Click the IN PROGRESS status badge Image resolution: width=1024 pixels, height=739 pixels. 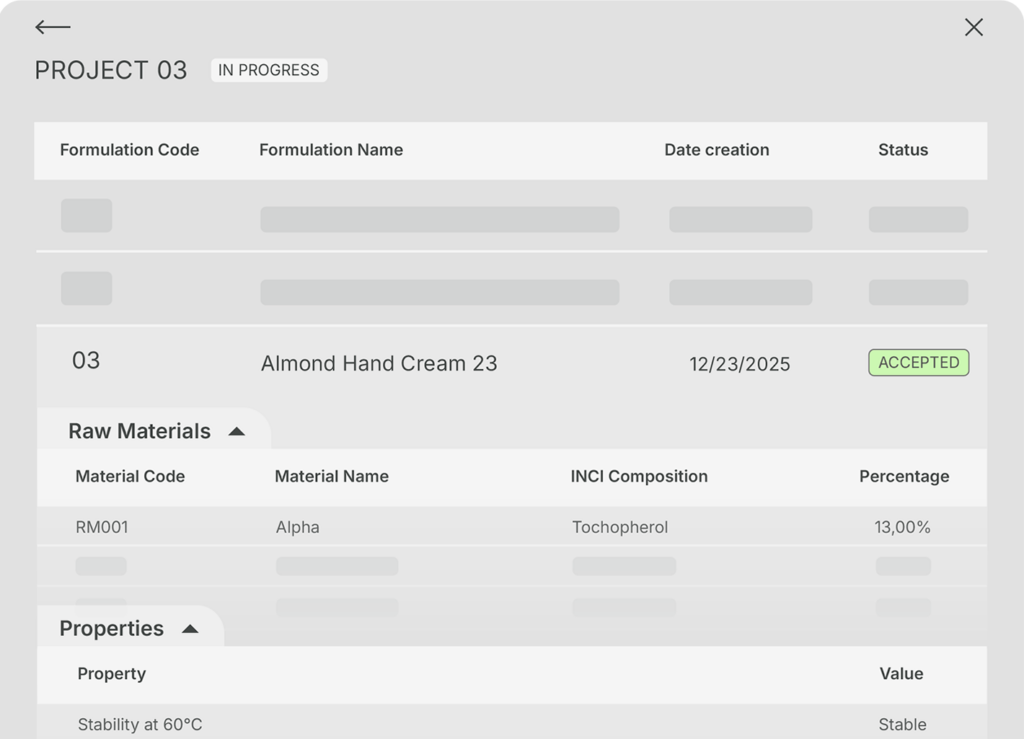tap(268, 70)
